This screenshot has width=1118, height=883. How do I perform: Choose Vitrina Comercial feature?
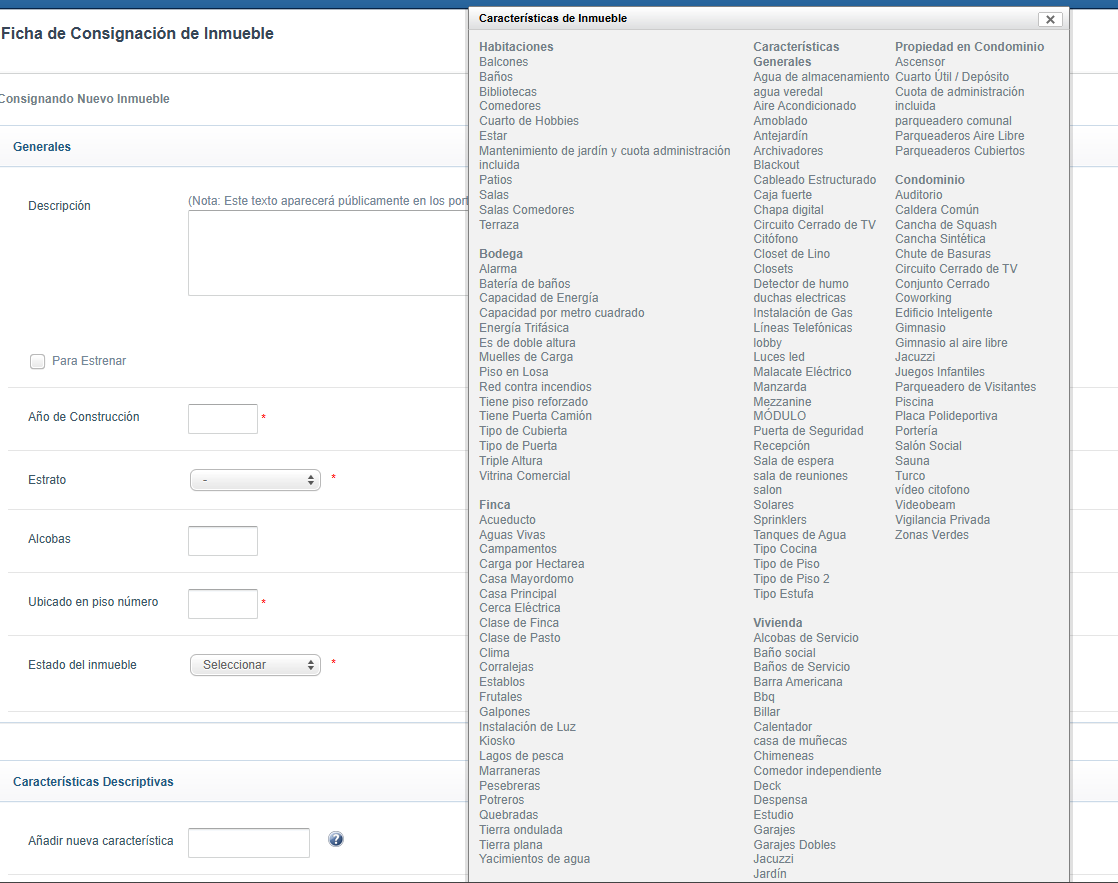tap(524, 476)
